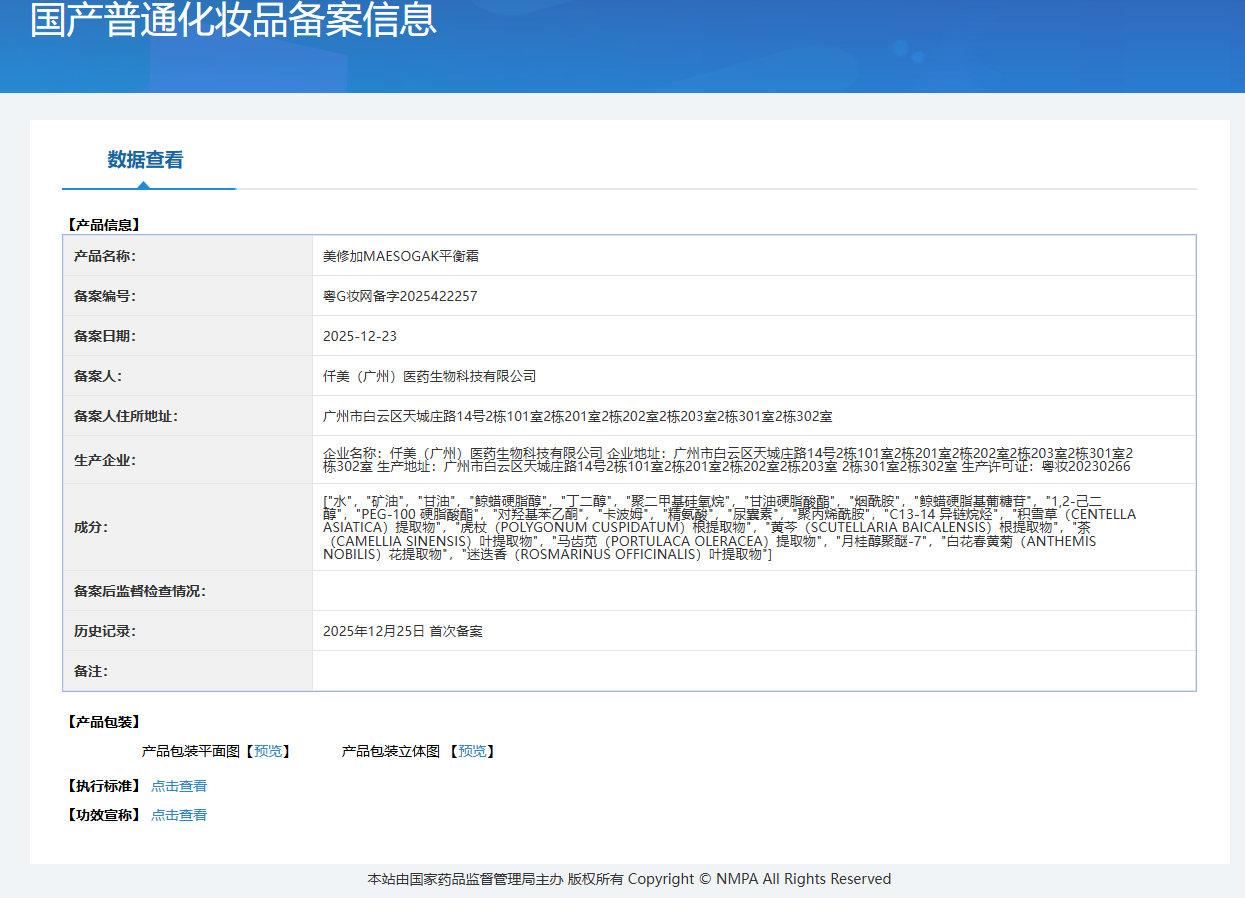Select the 【执行标准】 label
This screenshot has height=898, width=1245.
pos(103,786)
